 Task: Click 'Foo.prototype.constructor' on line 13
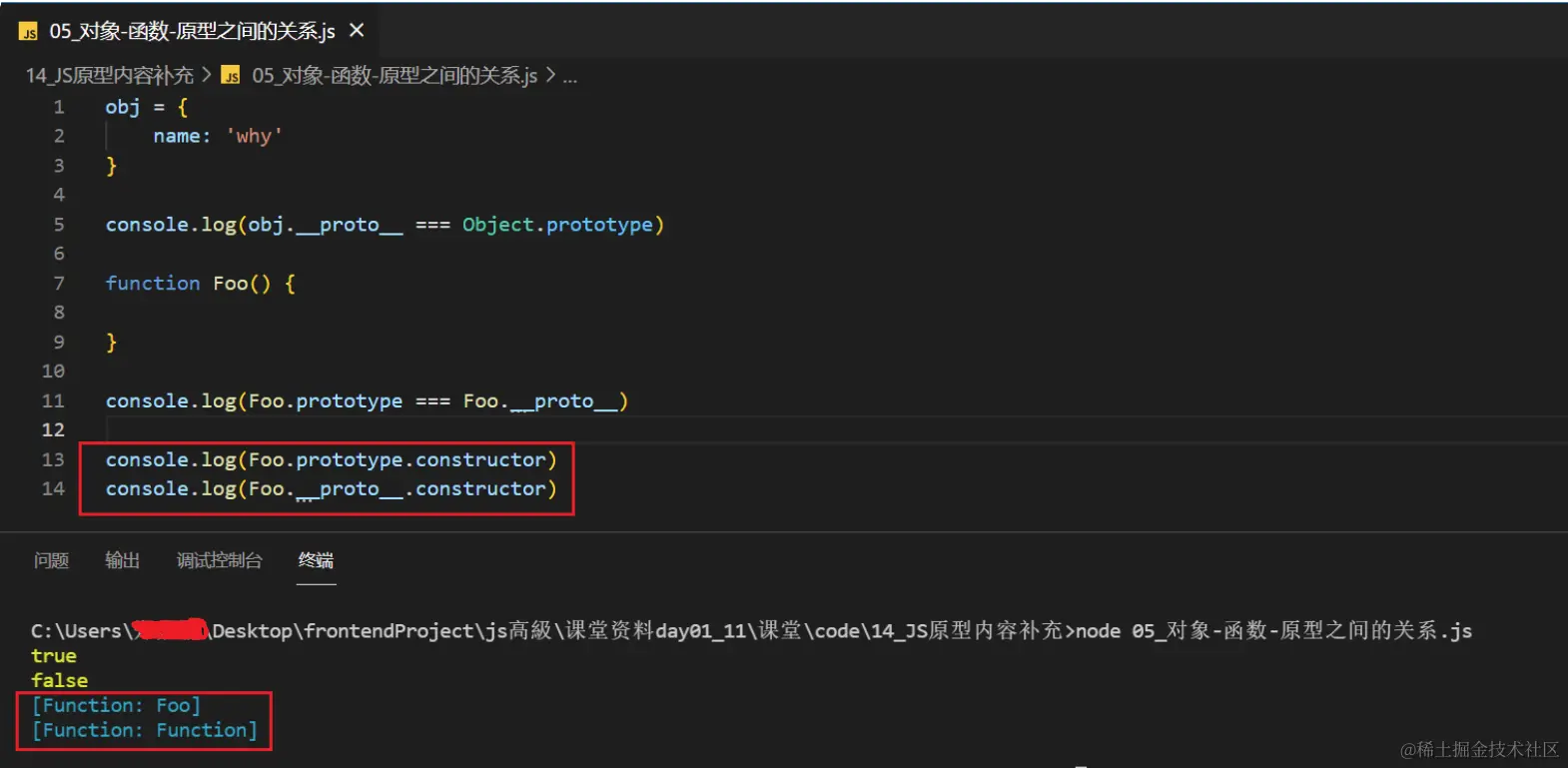pyautogui.click(x=396, y=459)
